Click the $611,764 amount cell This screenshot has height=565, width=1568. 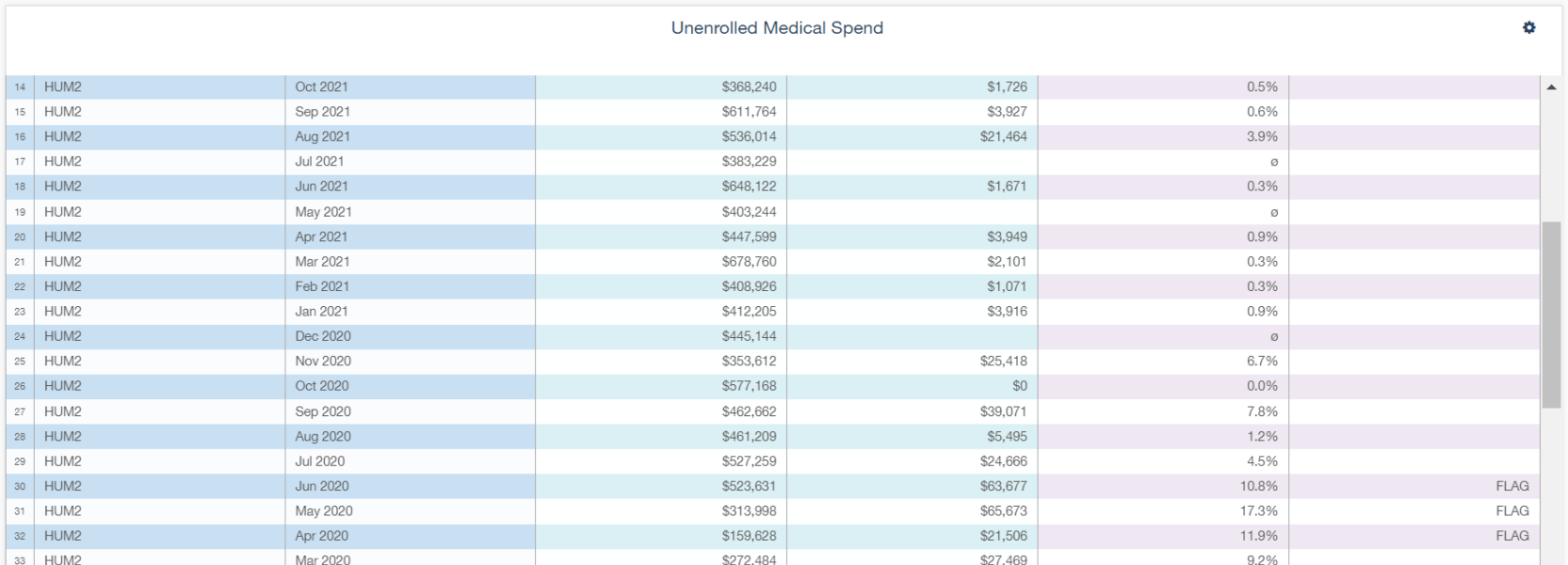coord(749,112)
